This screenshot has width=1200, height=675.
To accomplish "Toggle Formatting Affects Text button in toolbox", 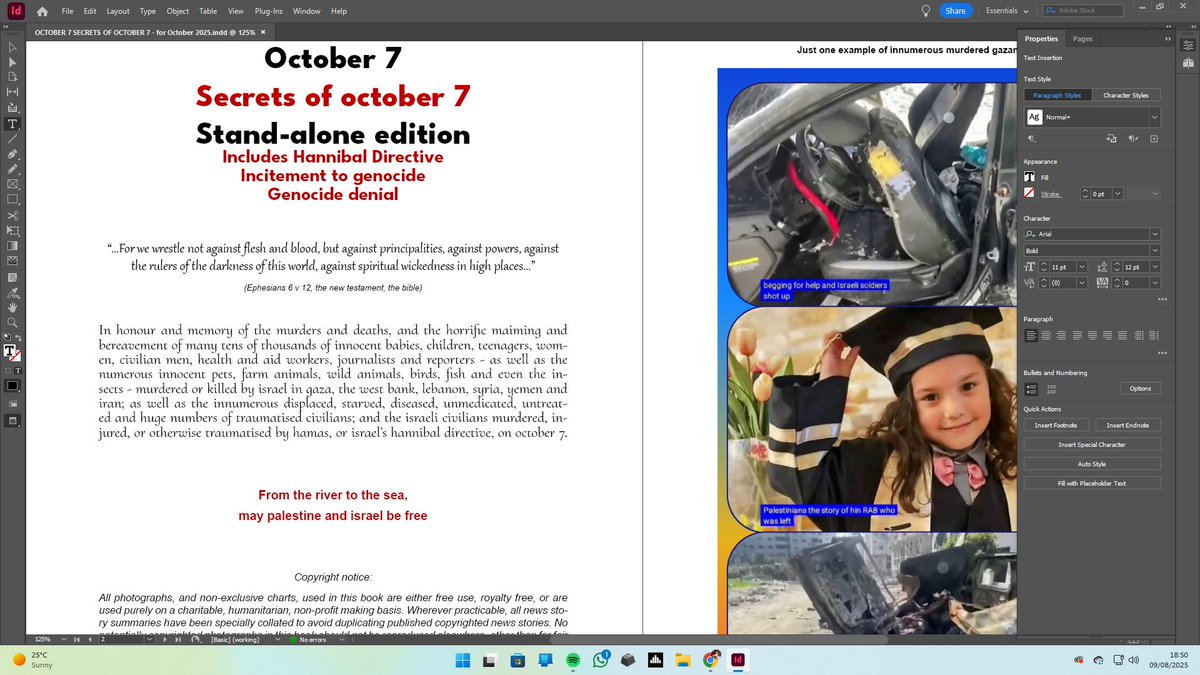I will (x=18, y=371).
